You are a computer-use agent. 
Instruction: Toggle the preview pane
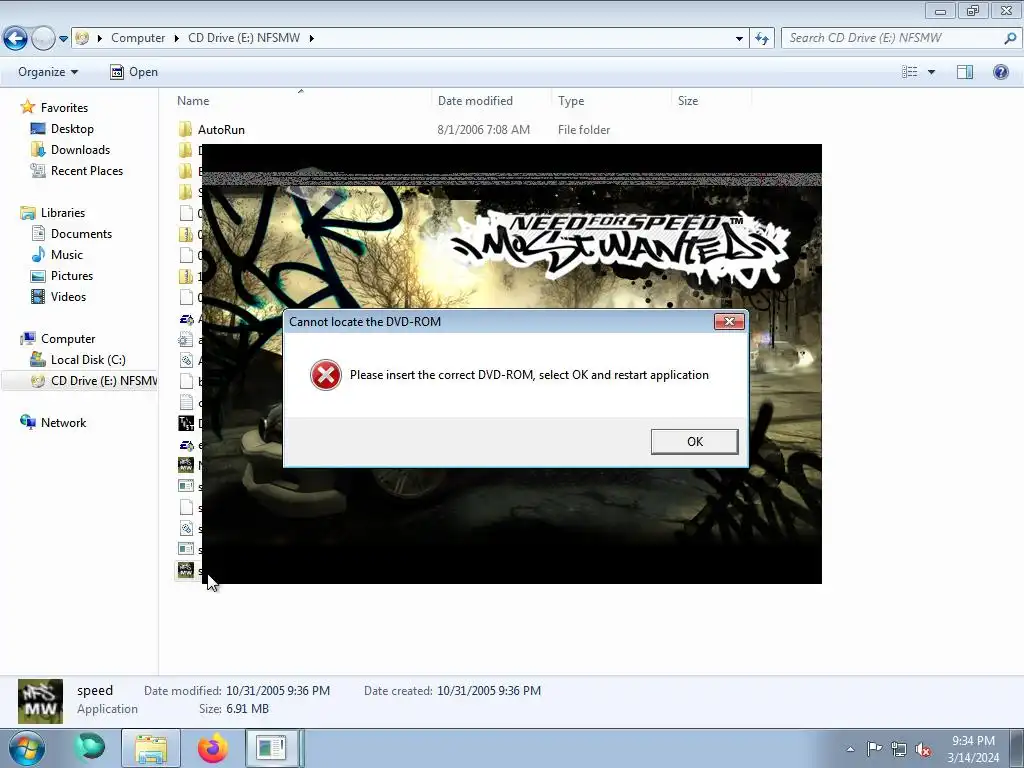965,72
